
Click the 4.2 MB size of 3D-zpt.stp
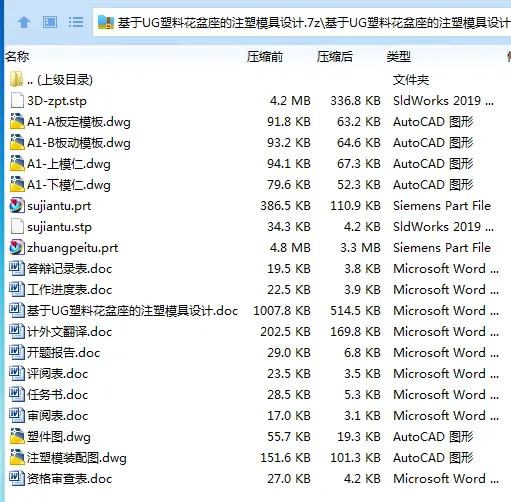click(290, 101)
